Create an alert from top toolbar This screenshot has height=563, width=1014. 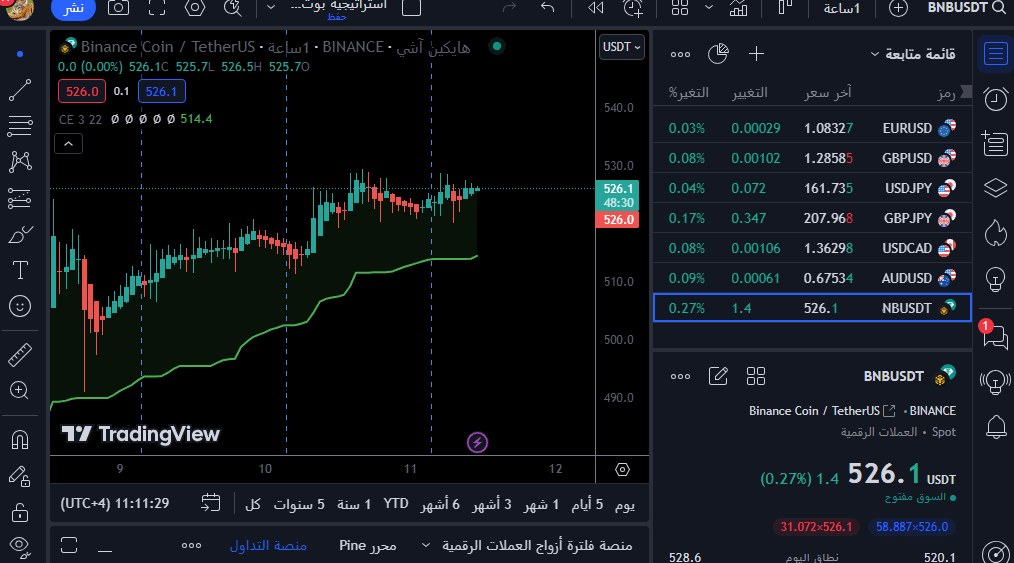[633, 8]
